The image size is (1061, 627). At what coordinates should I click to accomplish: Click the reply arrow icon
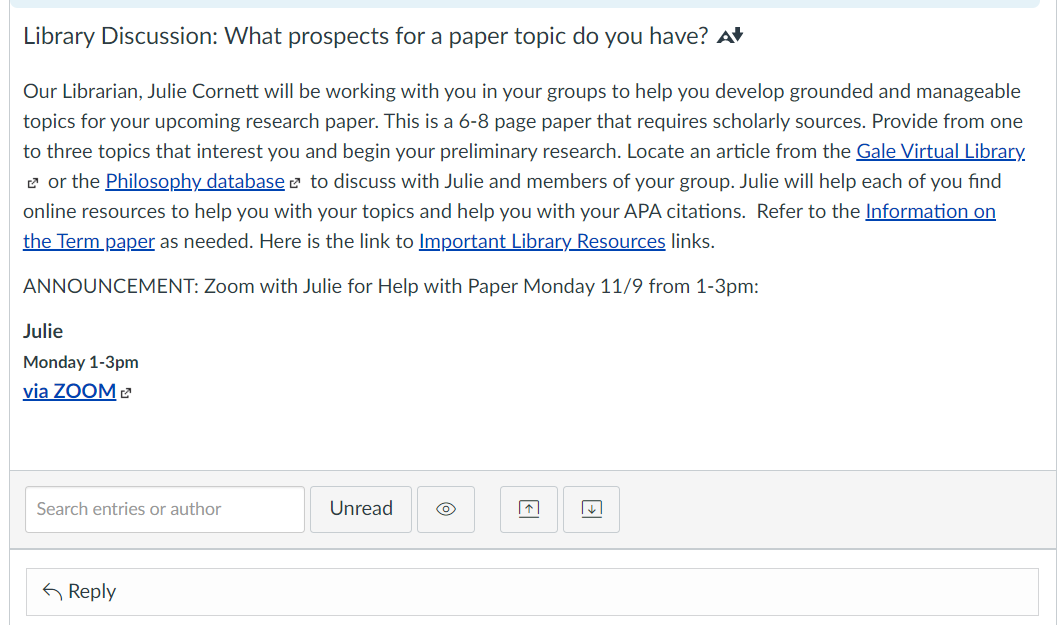52,592
